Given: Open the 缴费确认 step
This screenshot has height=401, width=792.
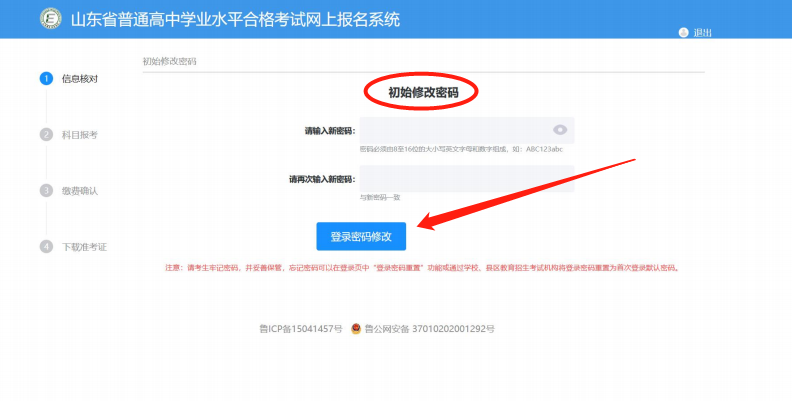Looking at the screenshot, I should pyautogui.click(x=80, y=190).
